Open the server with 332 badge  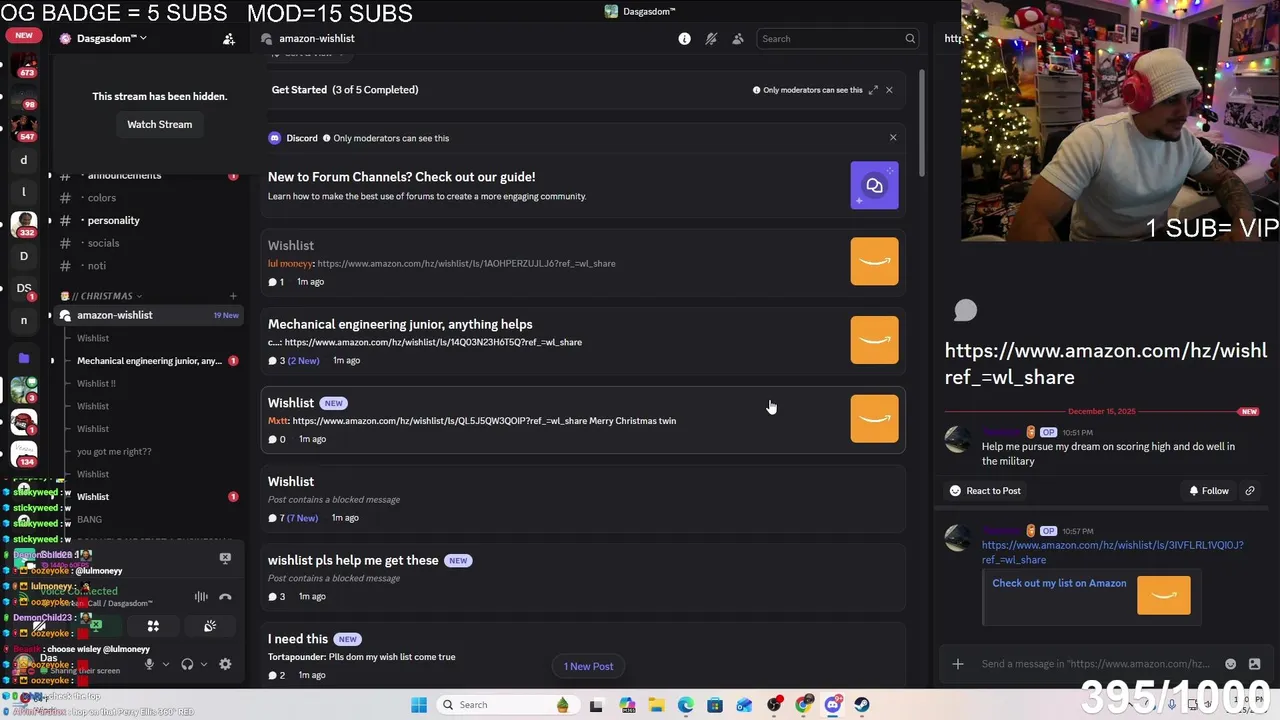(24, 224)
